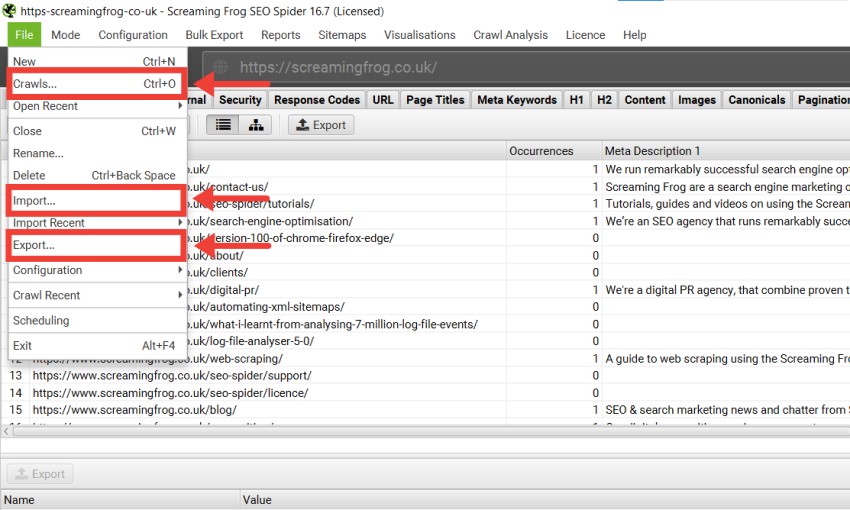
Task: Click the lower panel Export button
Action: point(40,474)
